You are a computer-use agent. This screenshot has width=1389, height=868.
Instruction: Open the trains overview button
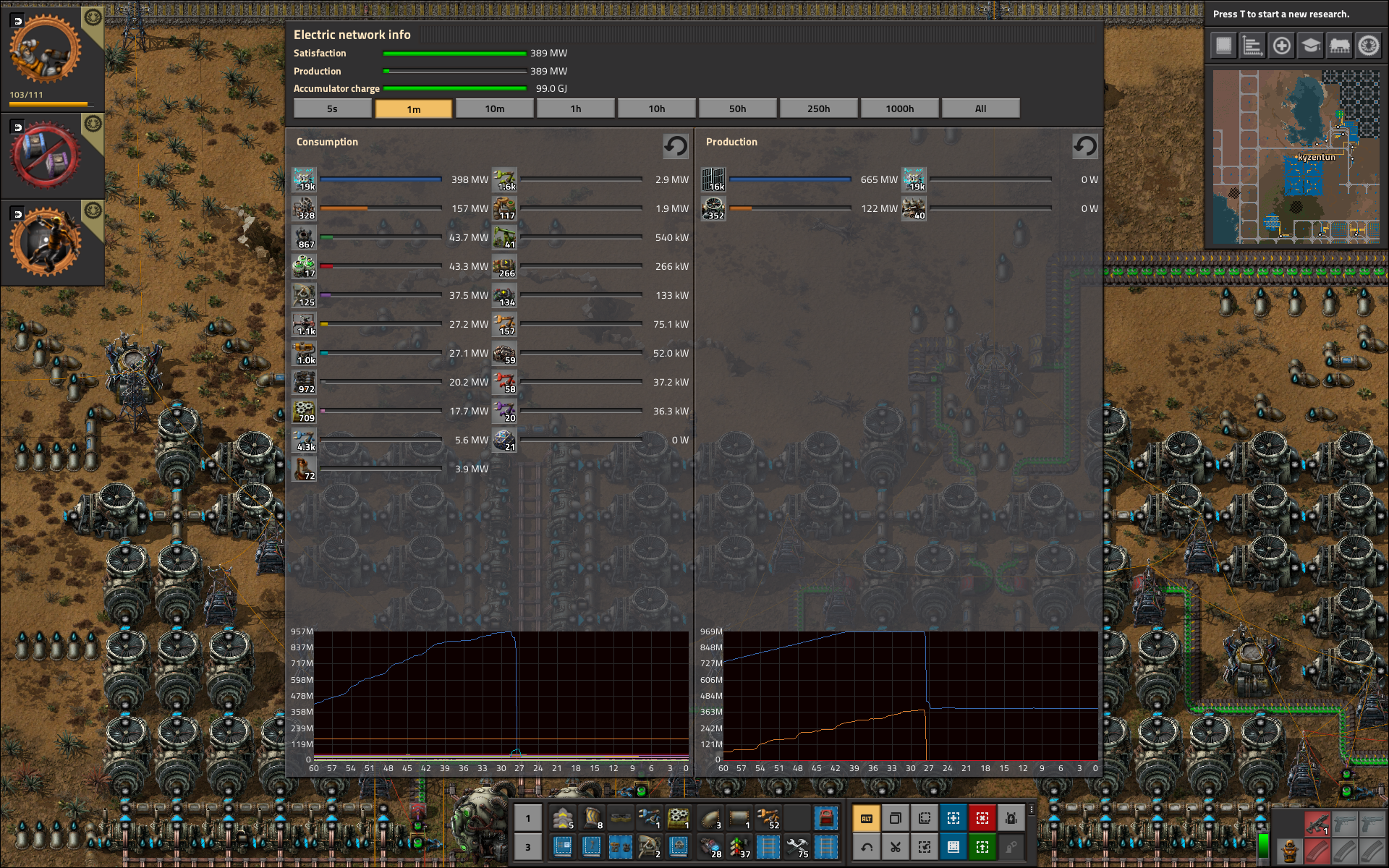pyautogui.click(x=1339, y=46)
